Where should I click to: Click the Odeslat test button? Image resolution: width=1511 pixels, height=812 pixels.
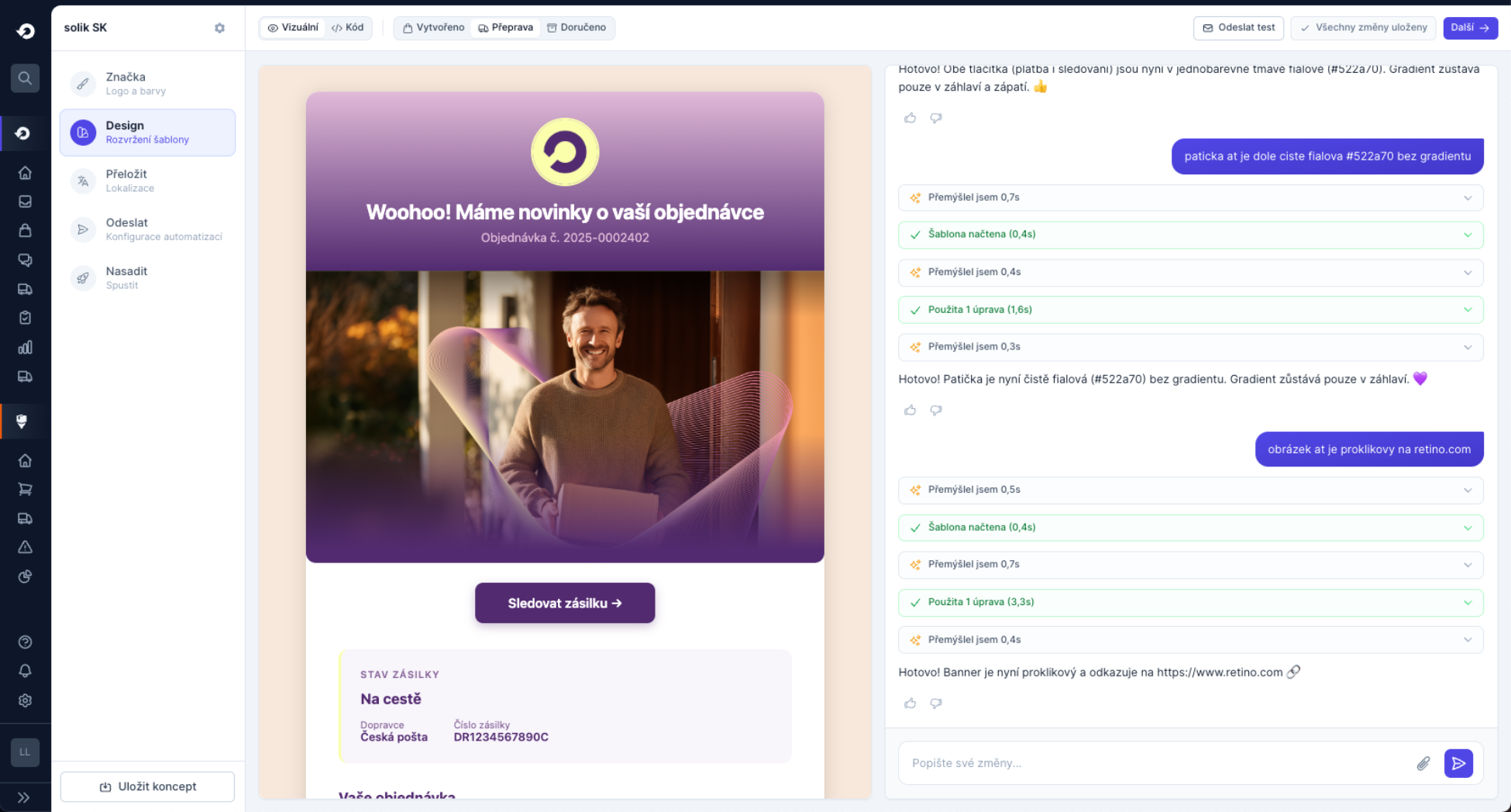(x=1238, y=28)
